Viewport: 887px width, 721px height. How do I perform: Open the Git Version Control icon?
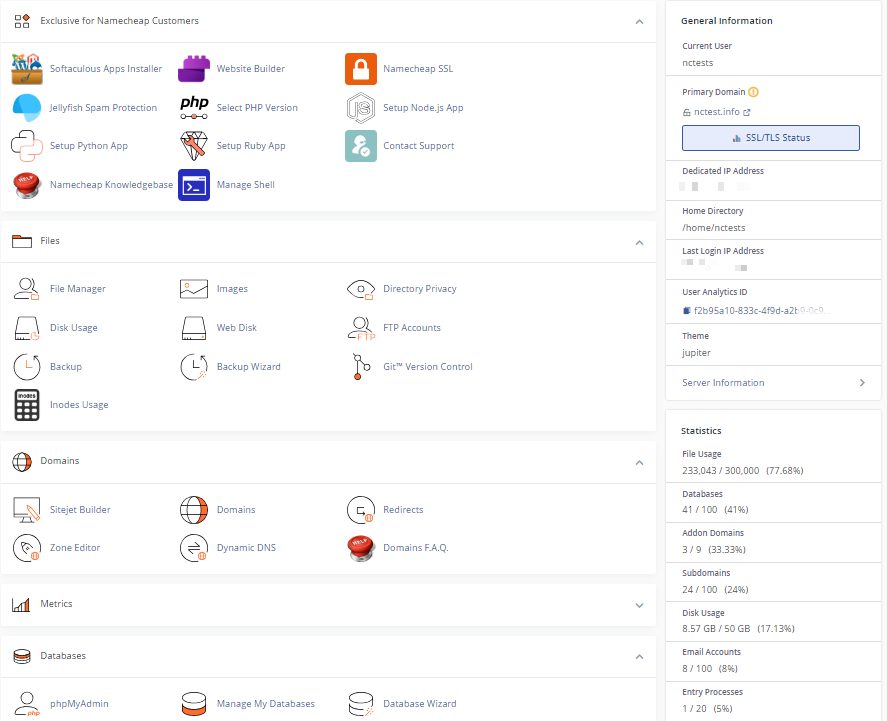pyautogui.click(x=361, y=367)
